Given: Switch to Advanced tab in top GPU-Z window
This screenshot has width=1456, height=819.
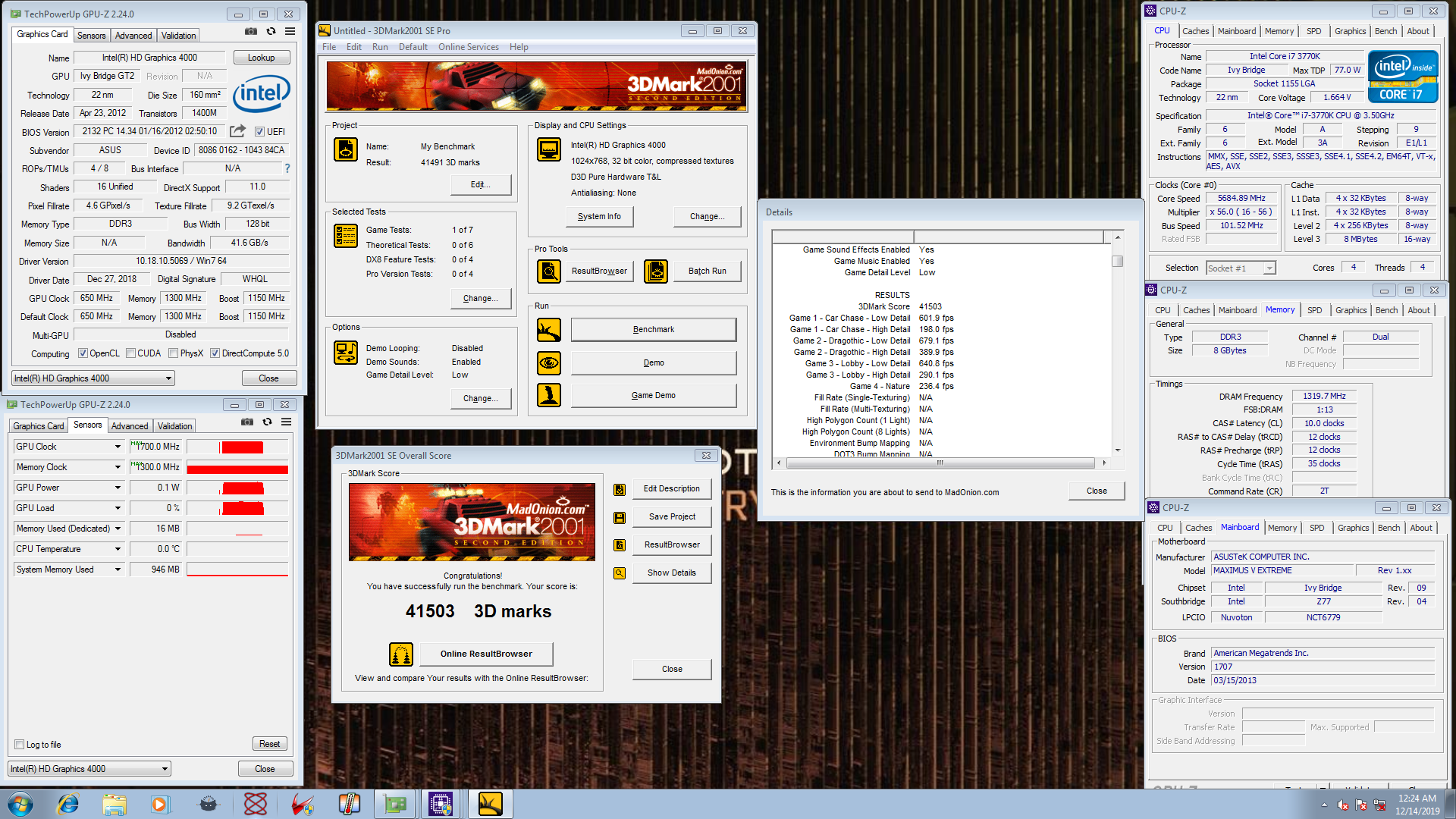Looking at the screenshot, I should [133, 36].
